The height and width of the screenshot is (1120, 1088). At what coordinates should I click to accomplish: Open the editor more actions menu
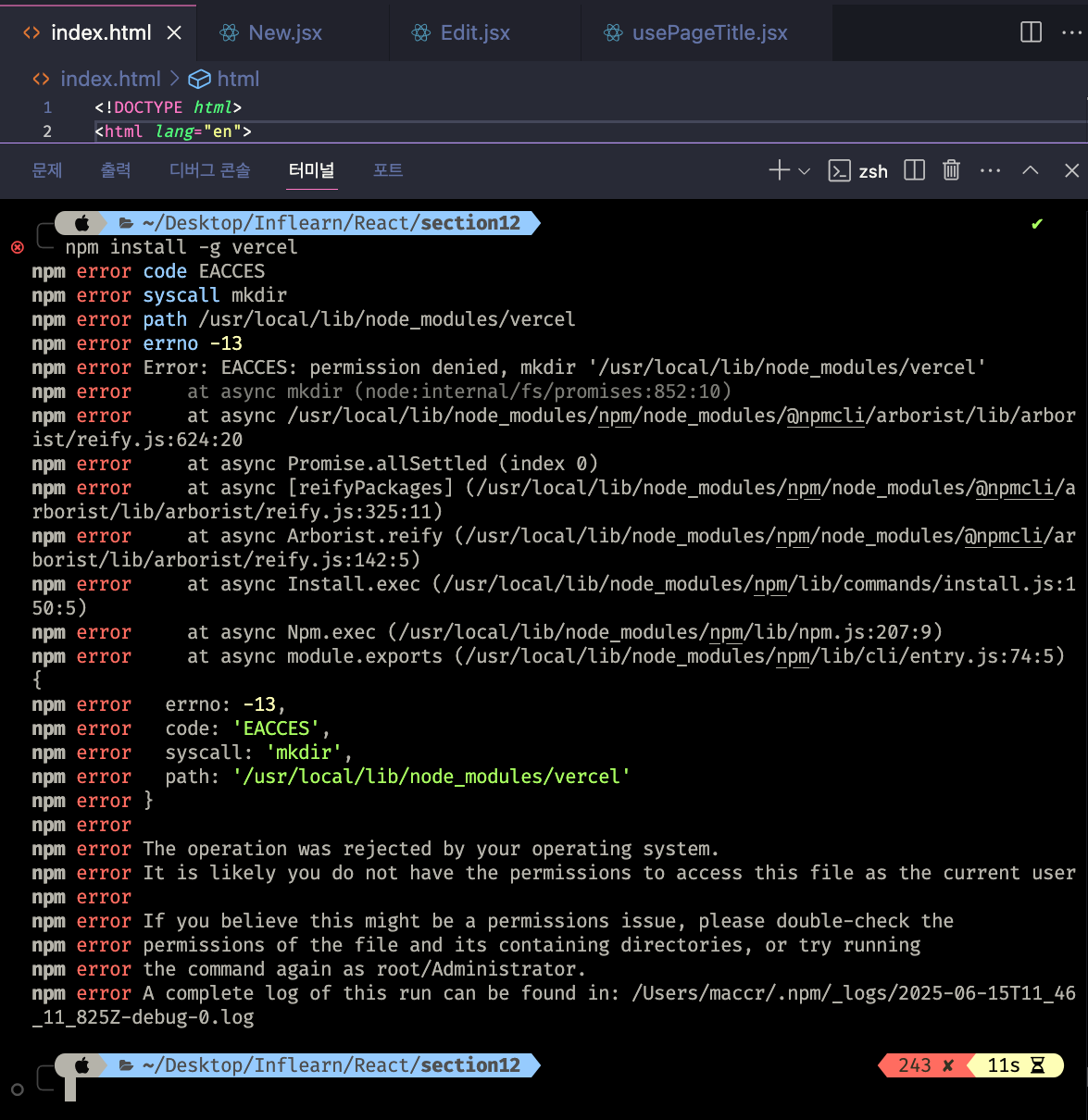[x=1071, y=32]
